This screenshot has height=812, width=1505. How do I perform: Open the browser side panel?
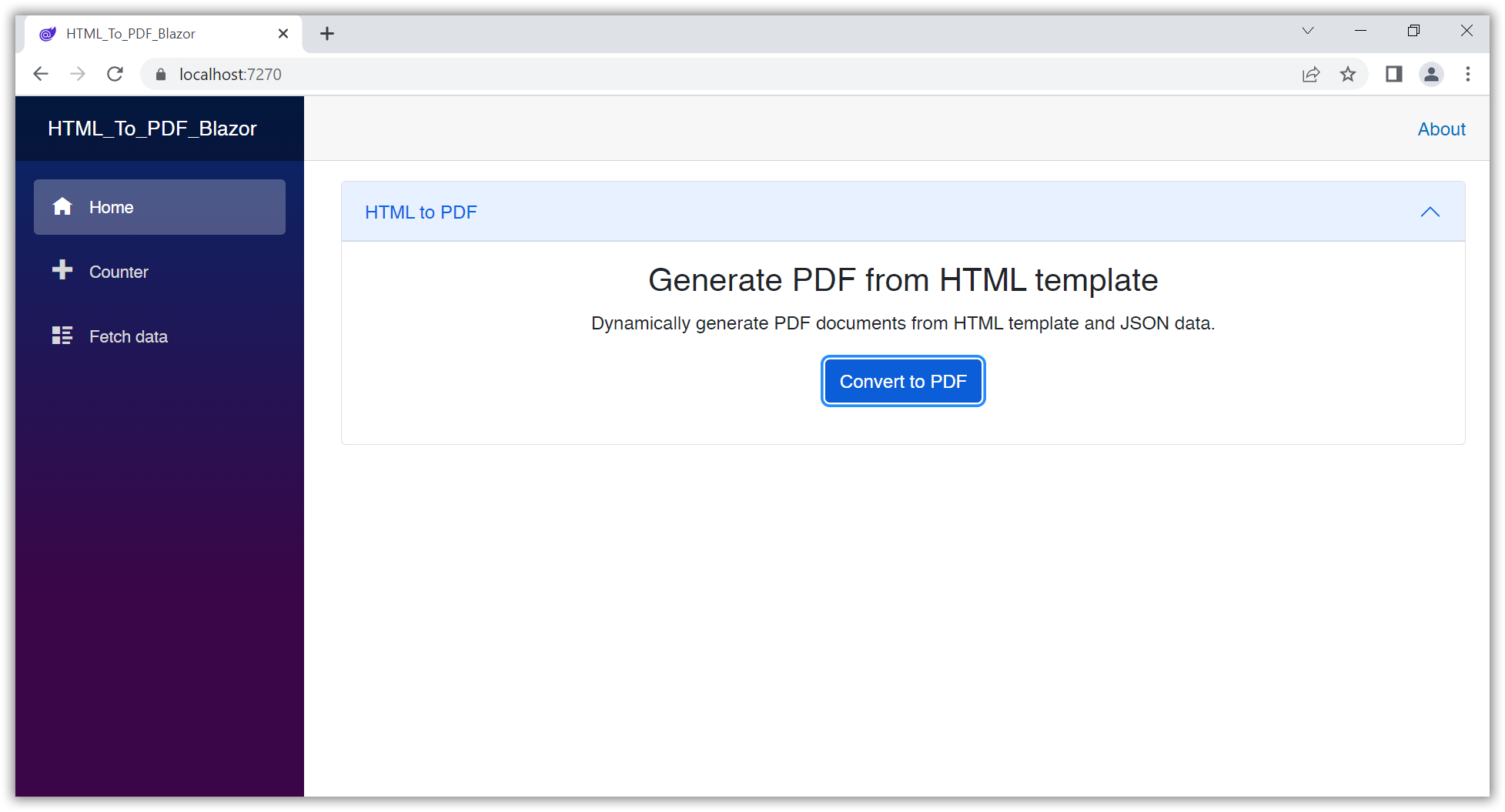pos(1393,74)
